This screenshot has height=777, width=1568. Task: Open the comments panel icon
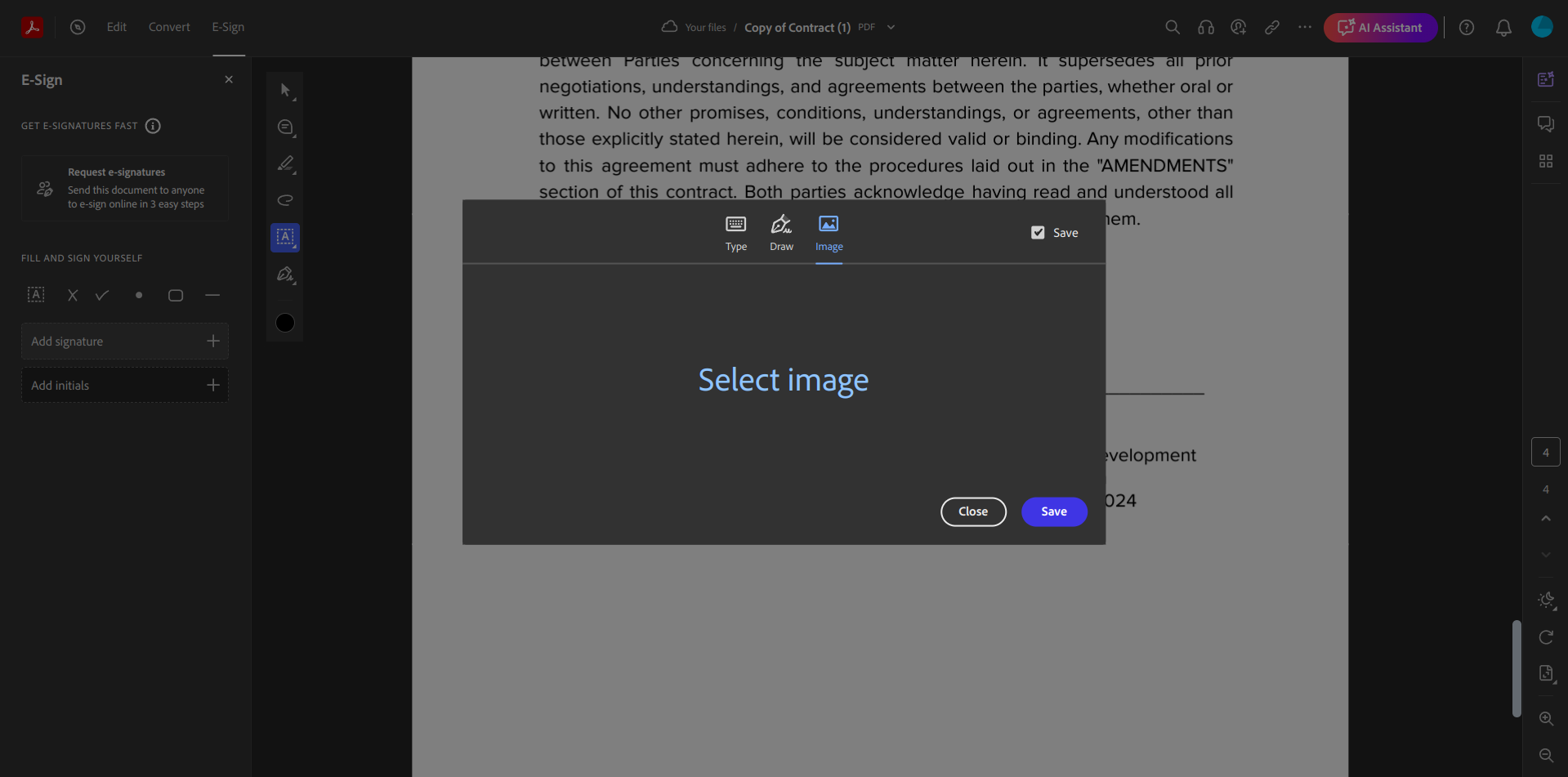click(x=1546, y=124)
